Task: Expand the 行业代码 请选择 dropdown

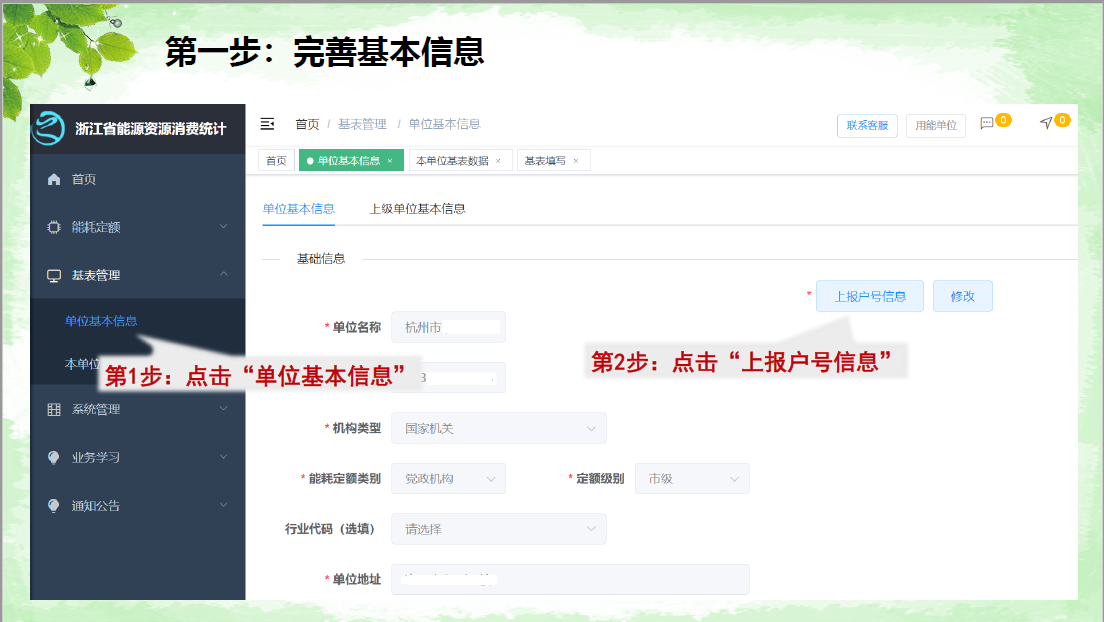Action: pyautogui.click(x=498, y=529)
